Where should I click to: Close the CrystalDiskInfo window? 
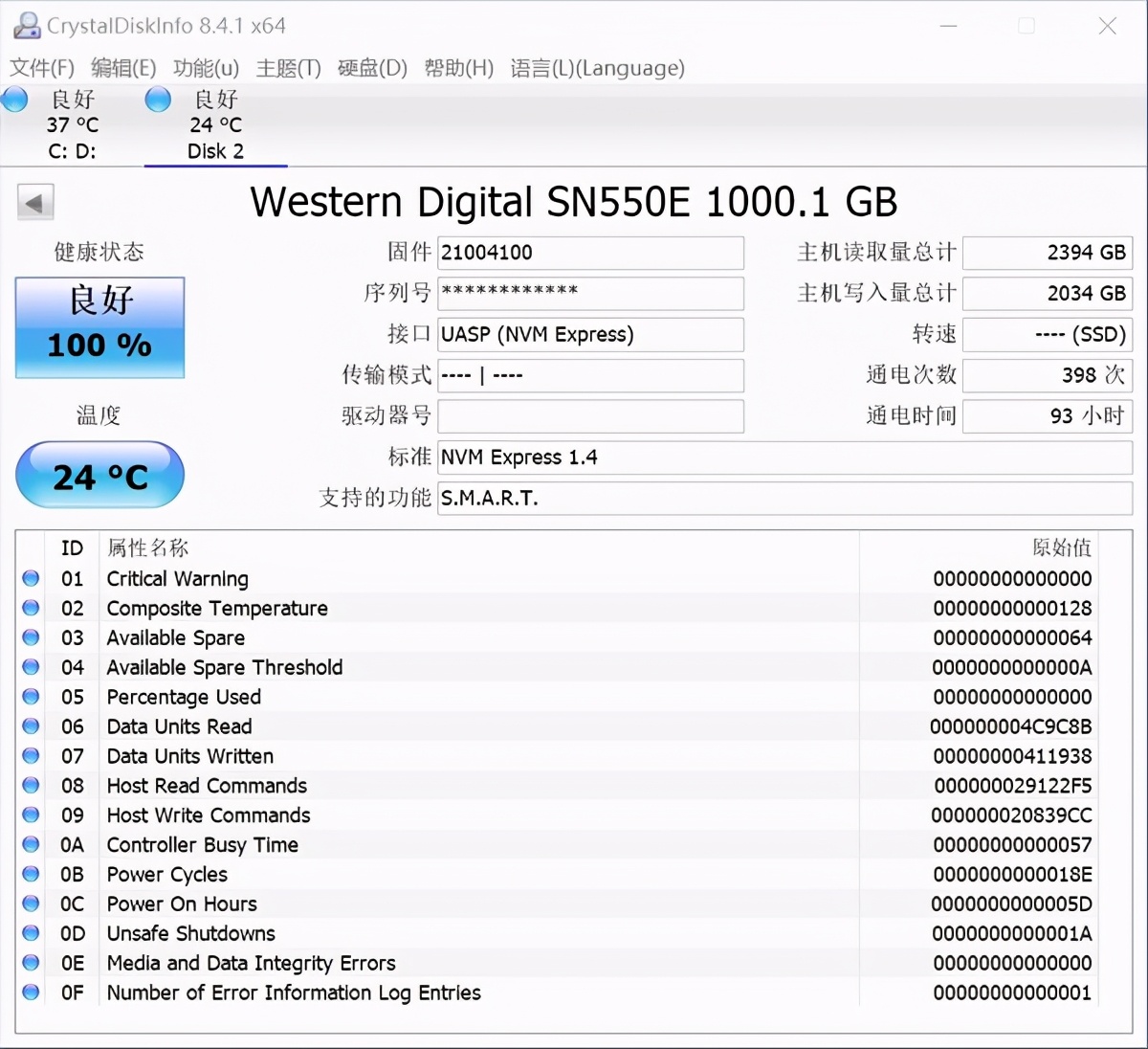[x=1107, y=26]
